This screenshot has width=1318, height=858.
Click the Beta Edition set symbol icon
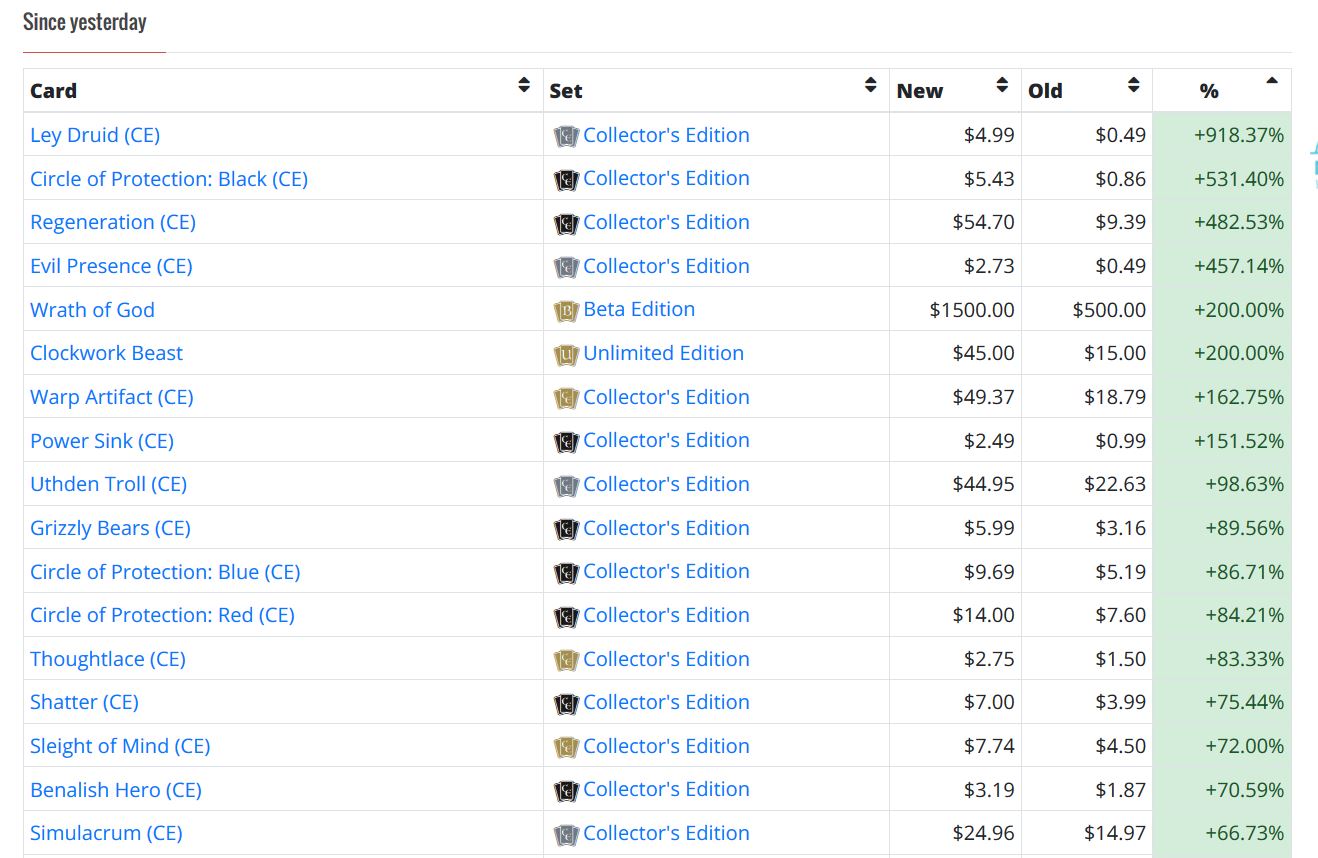pos(566,311)
